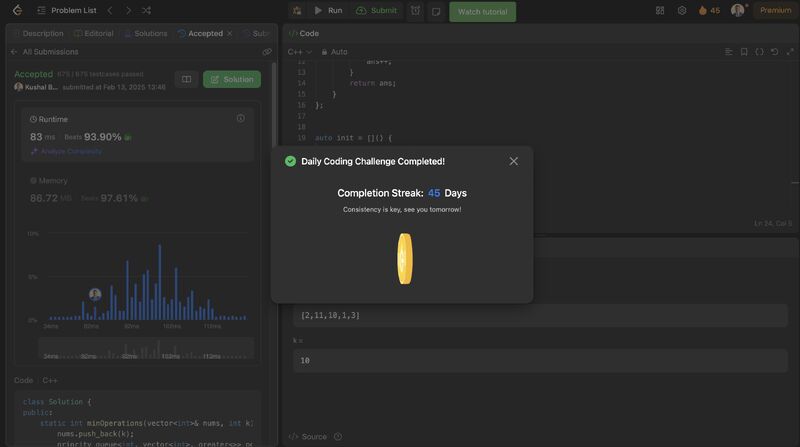Open settings gear icon in top bar
Viewport: 800px width, 447px height.
click(x=682, y=10)
